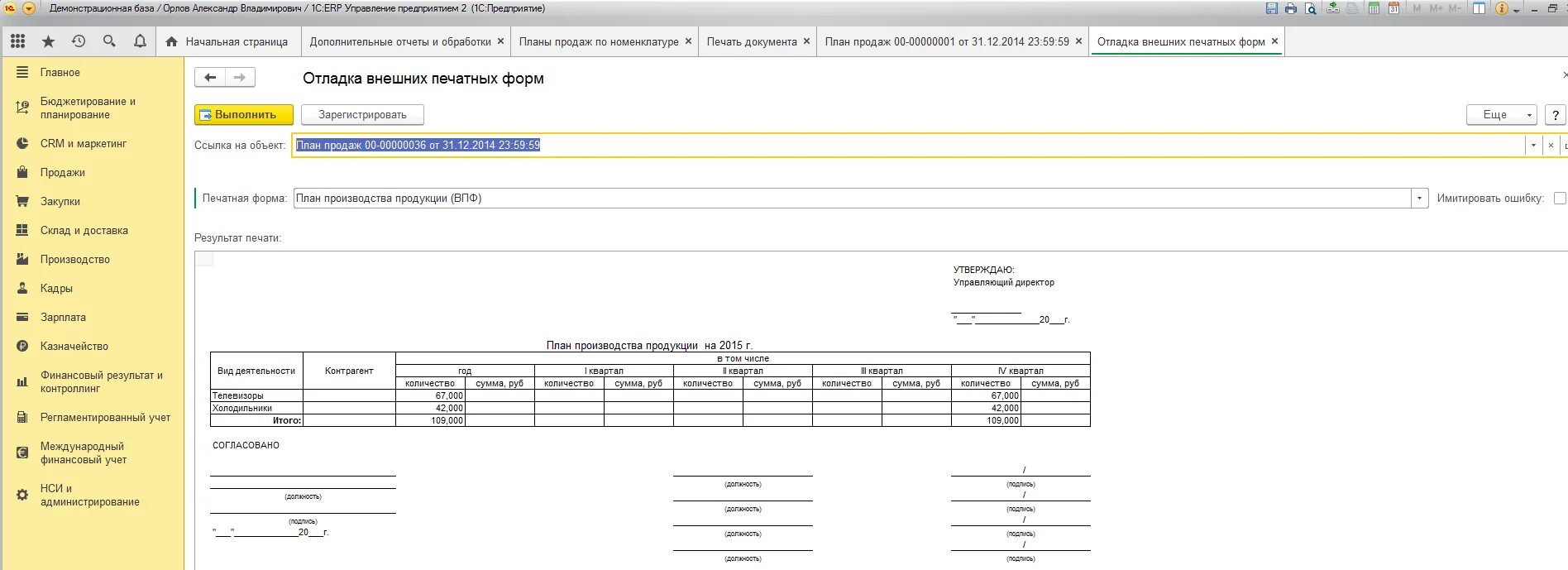Close the Печать документа tab

pos(807,41)
